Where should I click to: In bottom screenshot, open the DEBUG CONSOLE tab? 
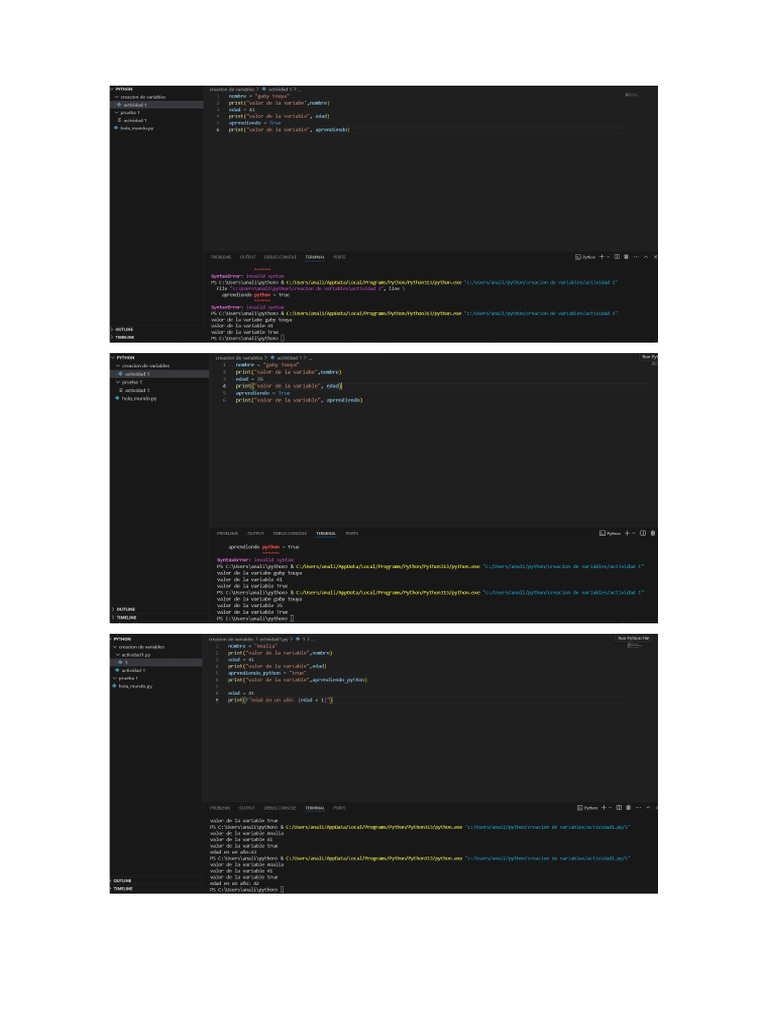click(x=280, y=808)
